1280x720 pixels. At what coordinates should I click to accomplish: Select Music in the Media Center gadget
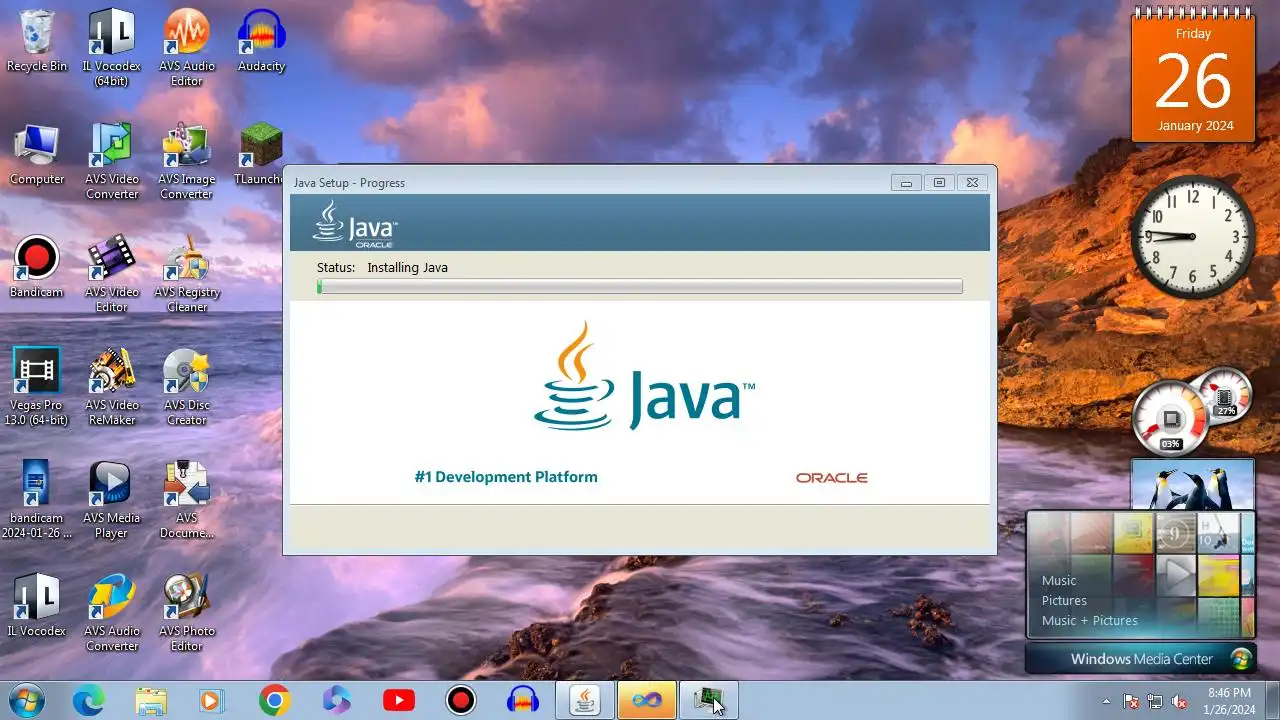click(1059, 580)
